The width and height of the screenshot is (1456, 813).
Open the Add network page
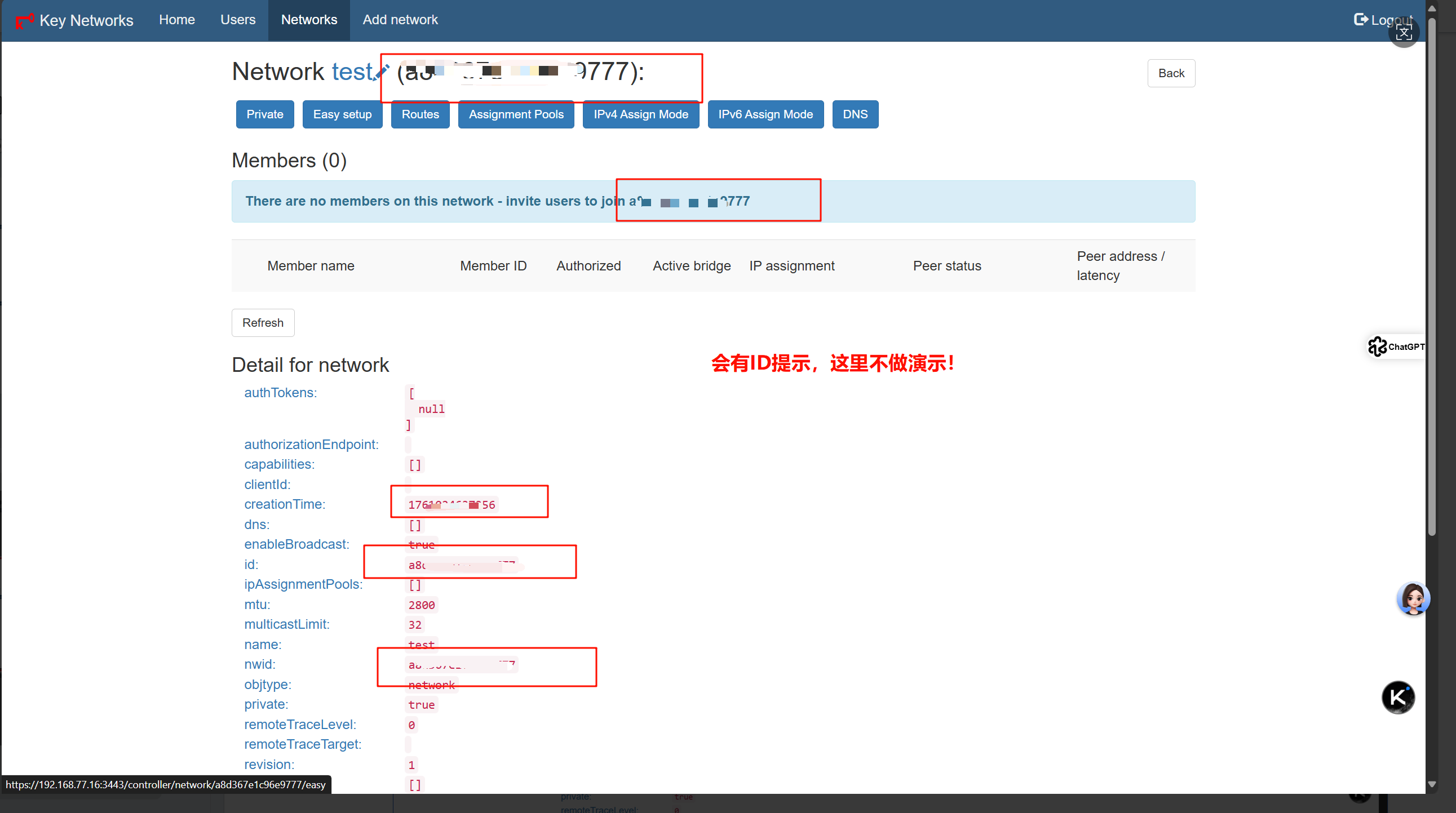400,20
